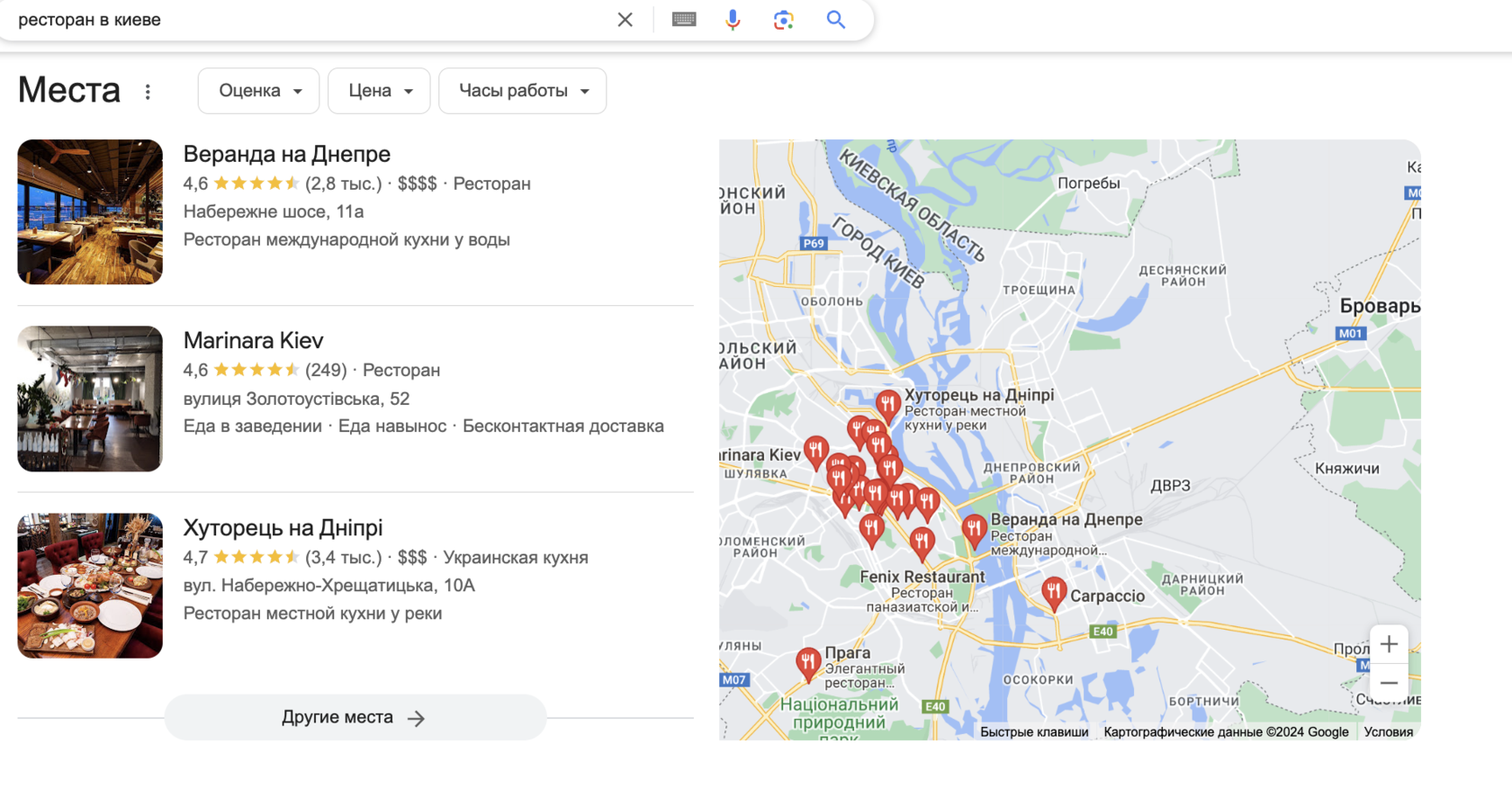Open the on-screen keyboard icon
The image size is (1512, 789).
[x=684, y=20]
